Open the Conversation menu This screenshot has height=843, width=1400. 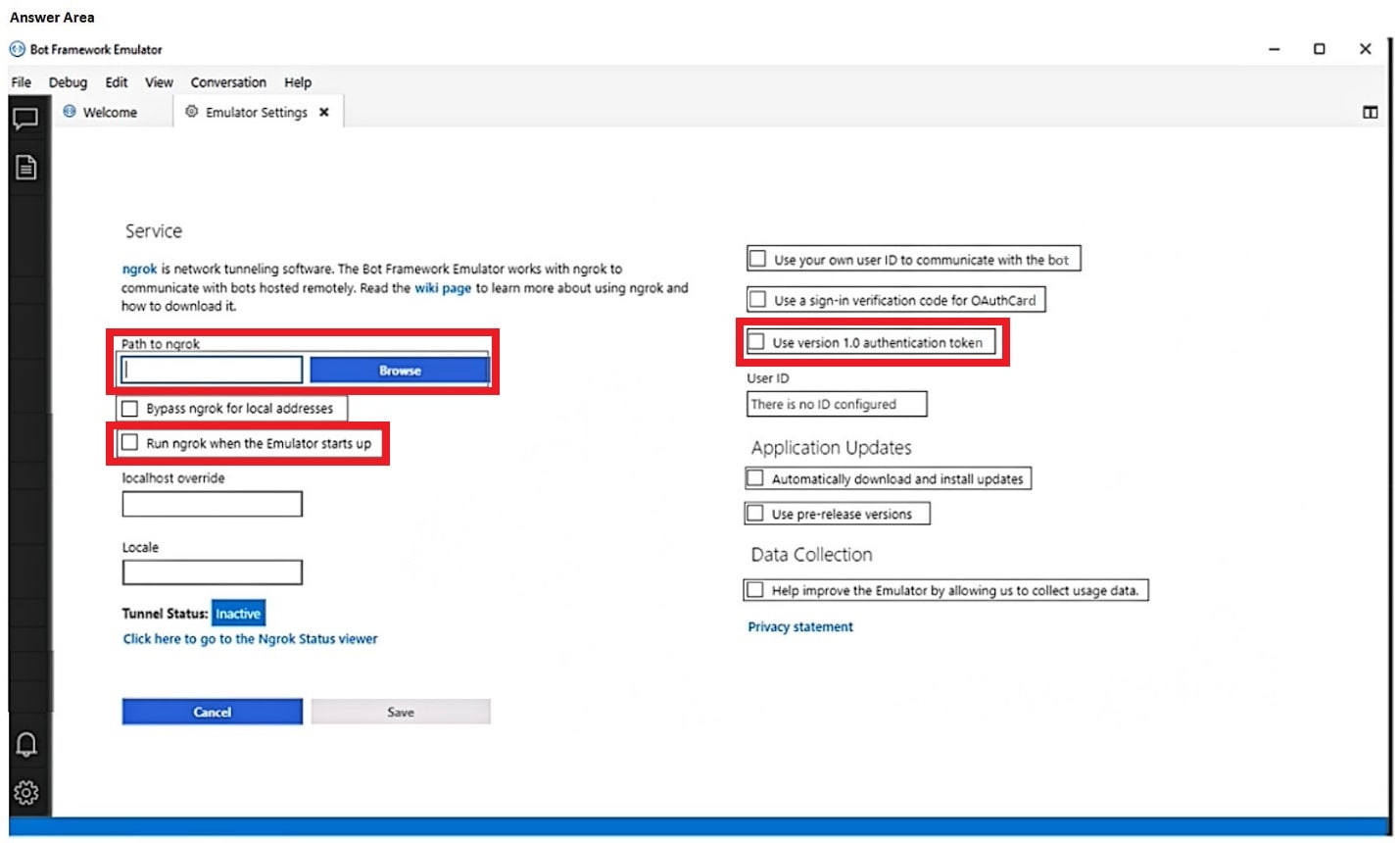227,82
